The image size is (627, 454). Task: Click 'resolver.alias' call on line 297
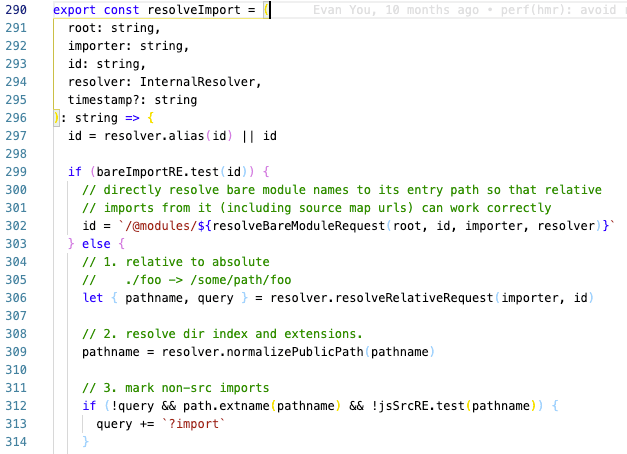(x=154, y=136)
